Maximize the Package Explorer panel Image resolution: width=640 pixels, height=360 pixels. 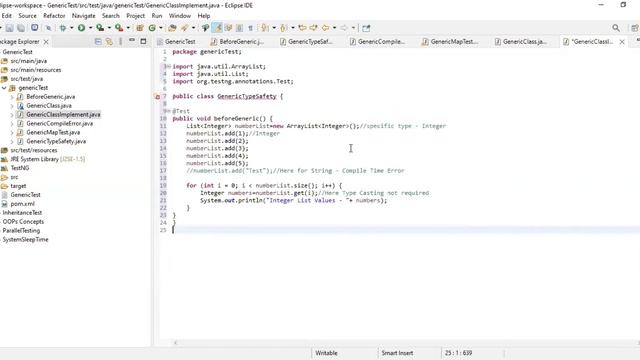[143, 41]
